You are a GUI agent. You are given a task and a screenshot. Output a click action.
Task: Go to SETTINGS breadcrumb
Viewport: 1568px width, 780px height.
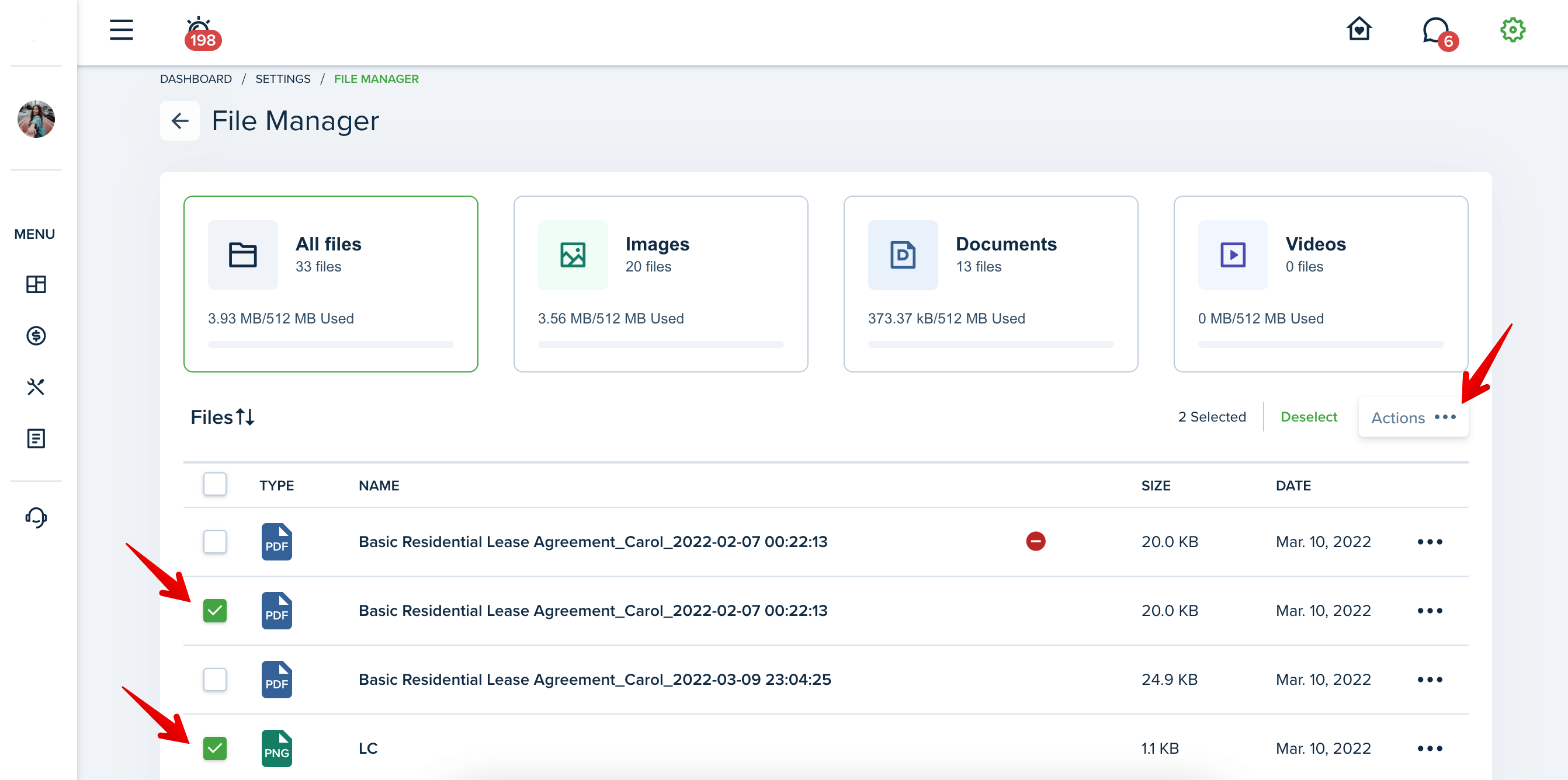point(282,79)
